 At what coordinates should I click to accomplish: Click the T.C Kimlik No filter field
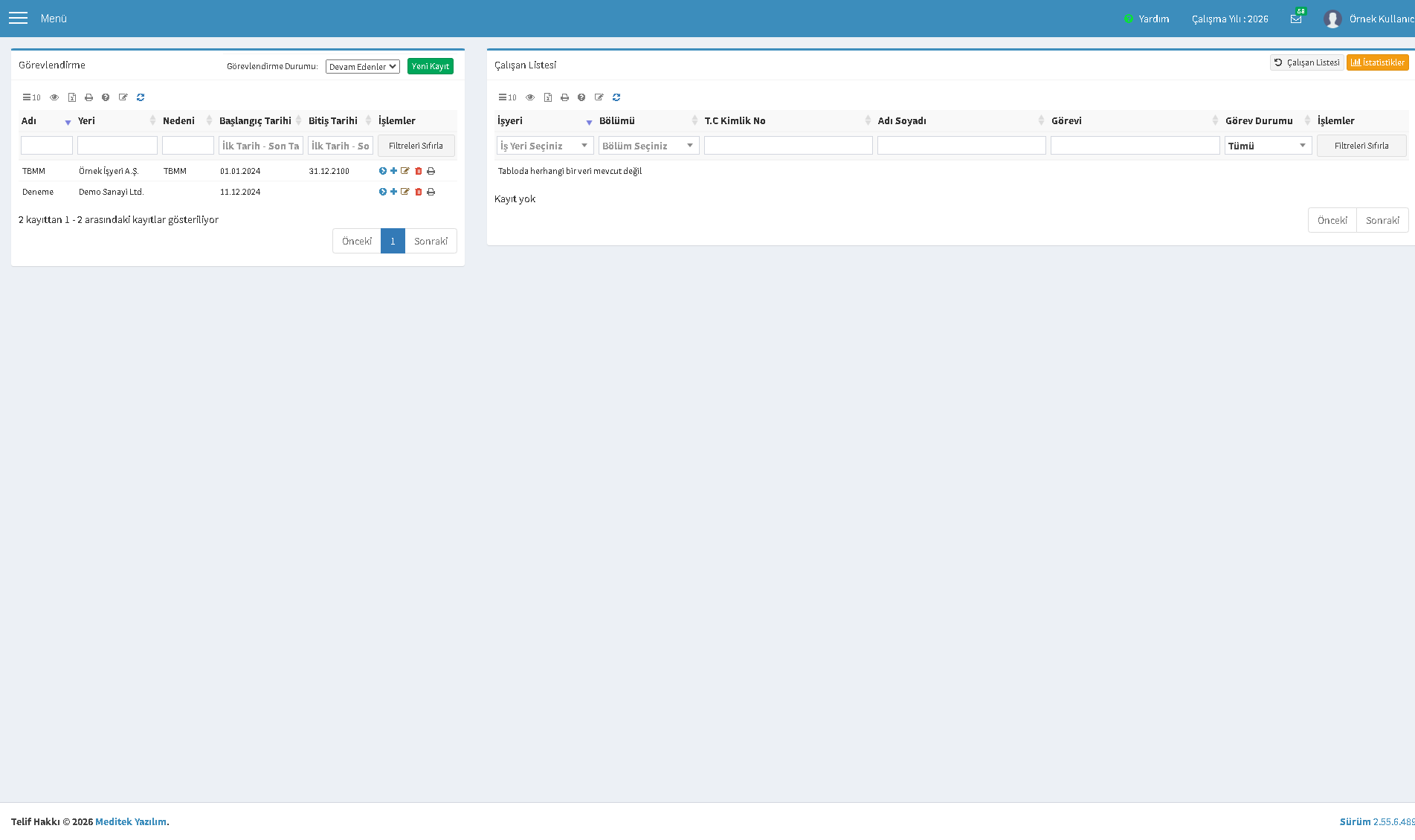click(x=788, y=146)
